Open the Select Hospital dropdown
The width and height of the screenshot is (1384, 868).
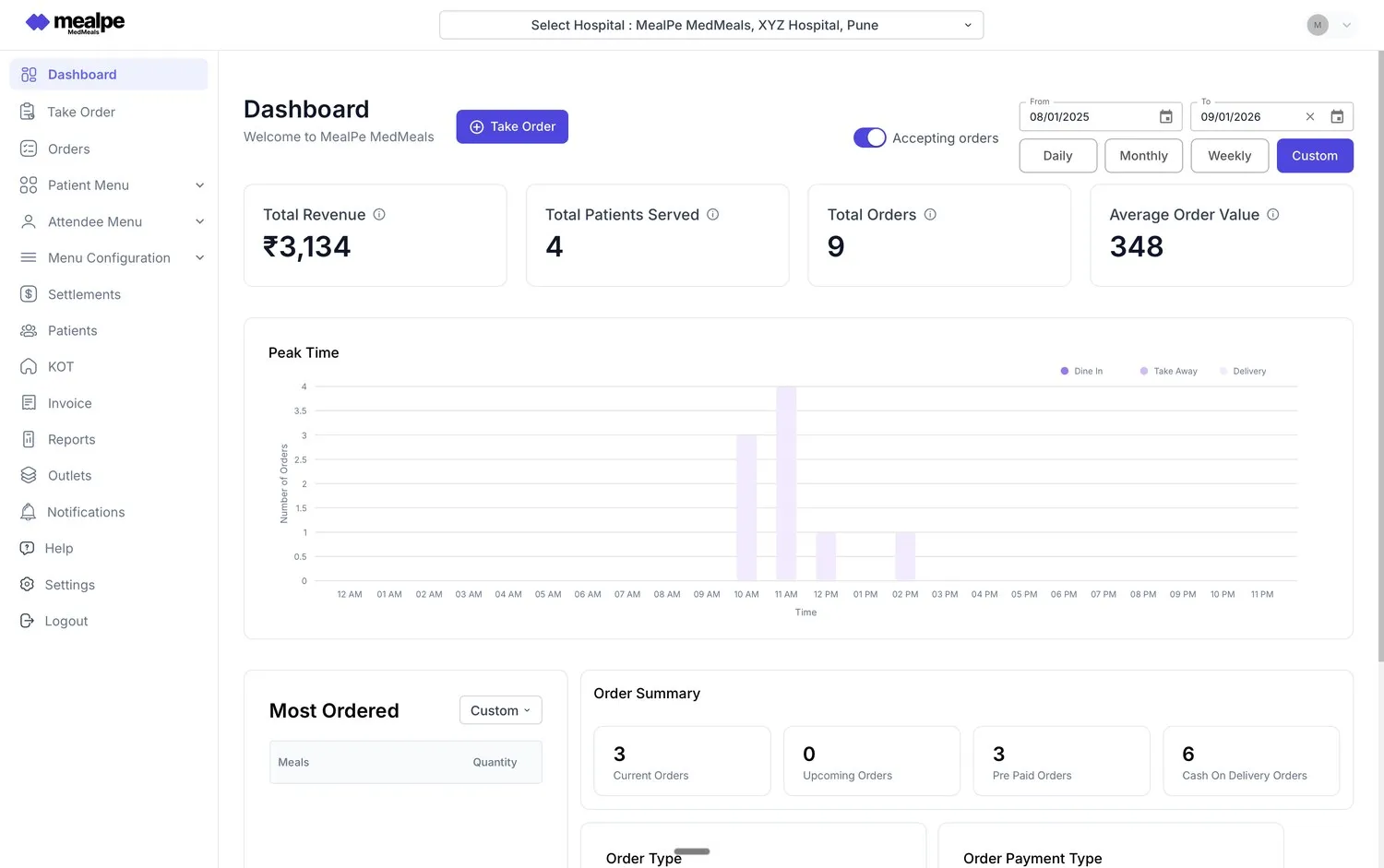click(x=711, y=25)
